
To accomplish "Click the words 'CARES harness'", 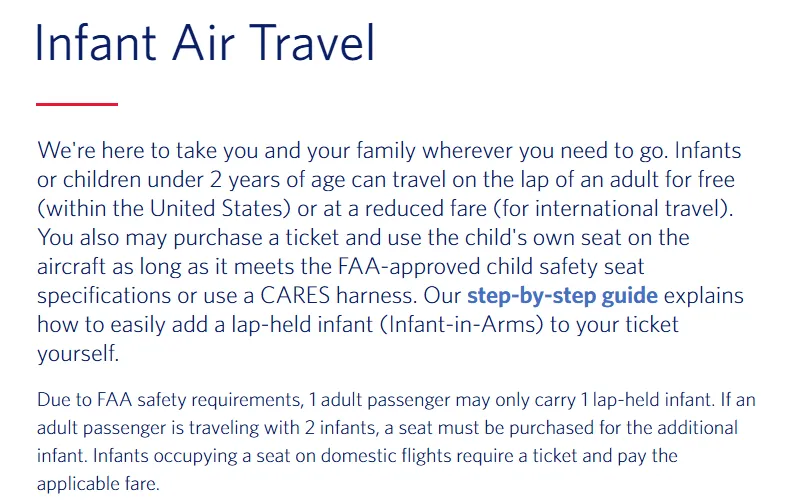I will click(x=338, y=296).
